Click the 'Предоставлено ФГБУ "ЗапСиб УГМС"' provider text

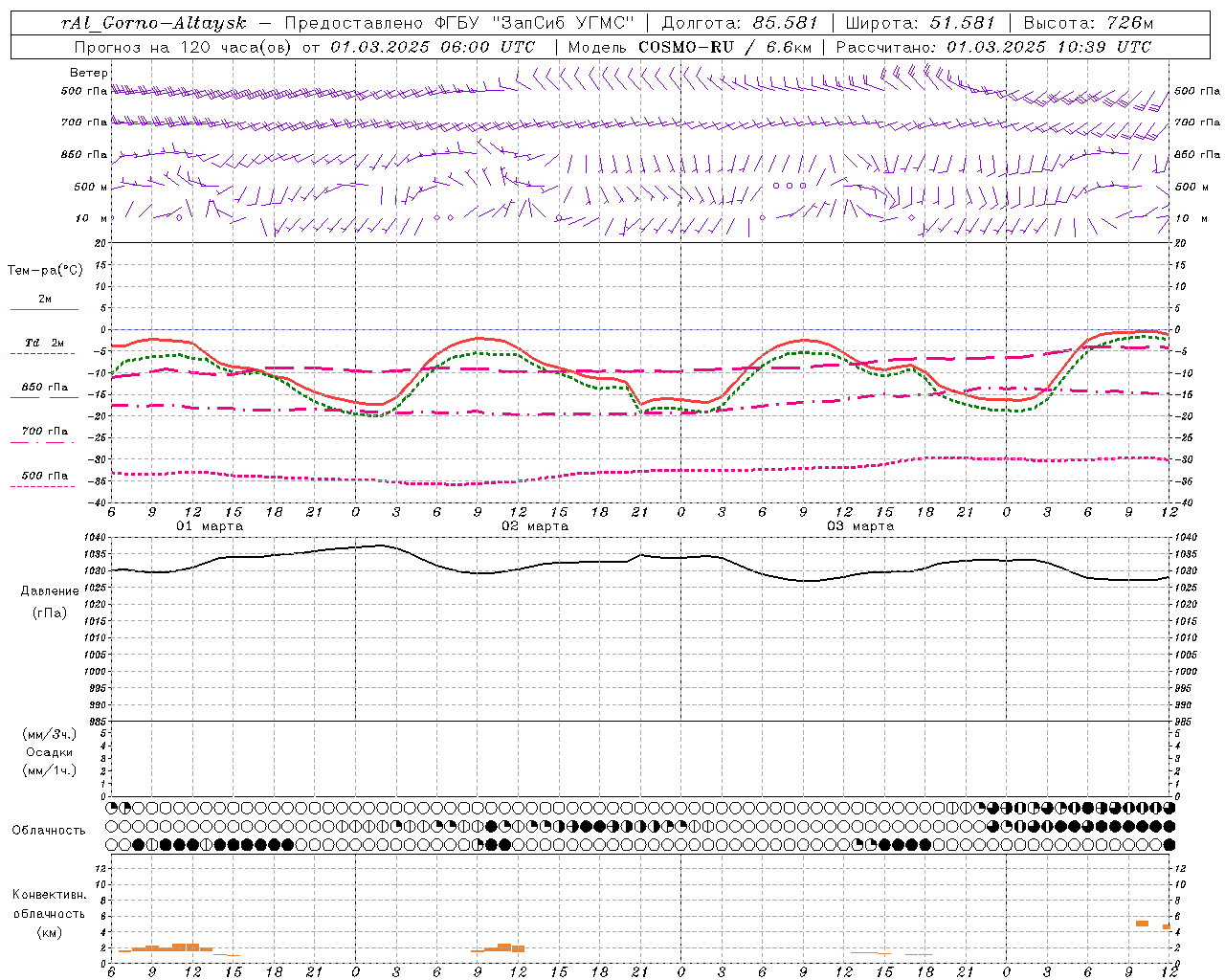tap(460, 23)
